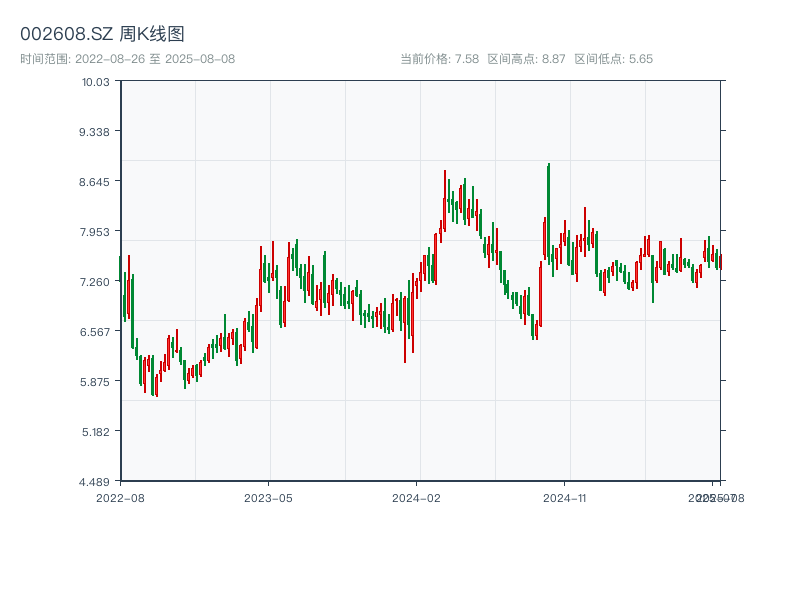Click the 2024-02 x-axis date label
Screen dimensions: 800x600
(x=416, y=497)
